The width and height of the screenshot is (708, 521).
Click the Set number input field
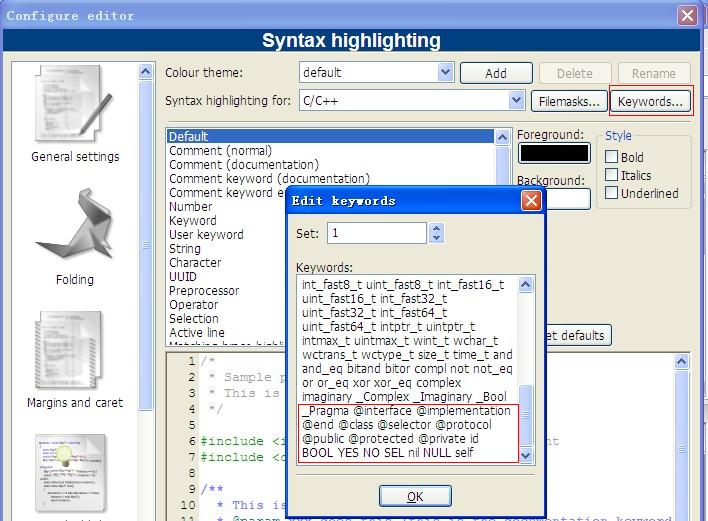377,233
